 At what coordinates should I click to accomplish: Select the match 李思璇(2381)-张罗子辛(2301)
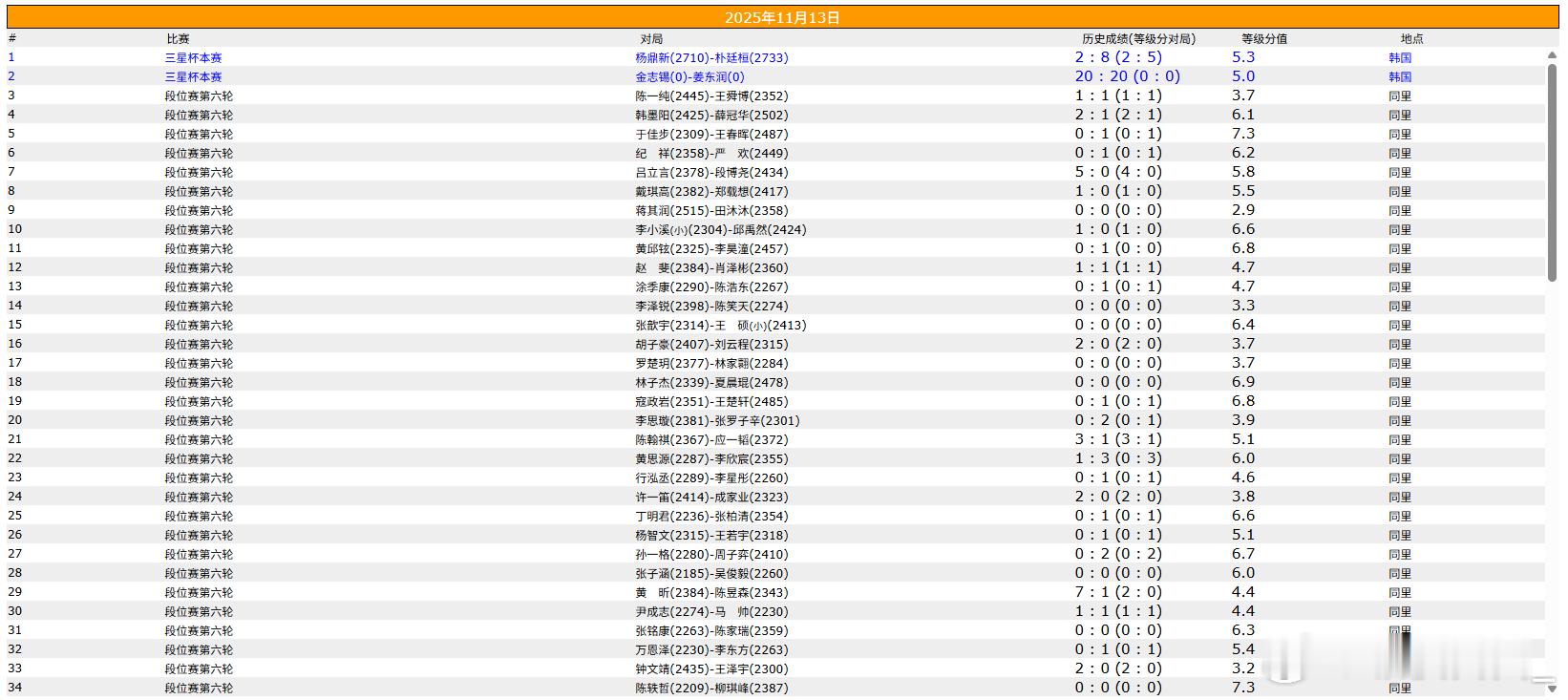pos(718,420)
